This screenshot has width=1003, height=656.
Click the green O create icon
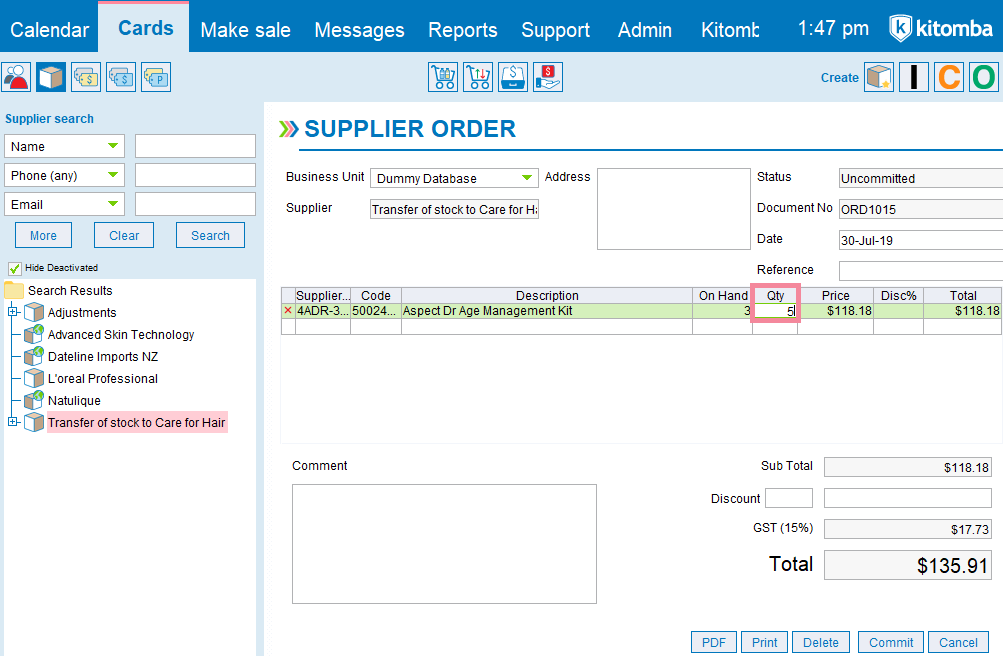coord(983,77)
